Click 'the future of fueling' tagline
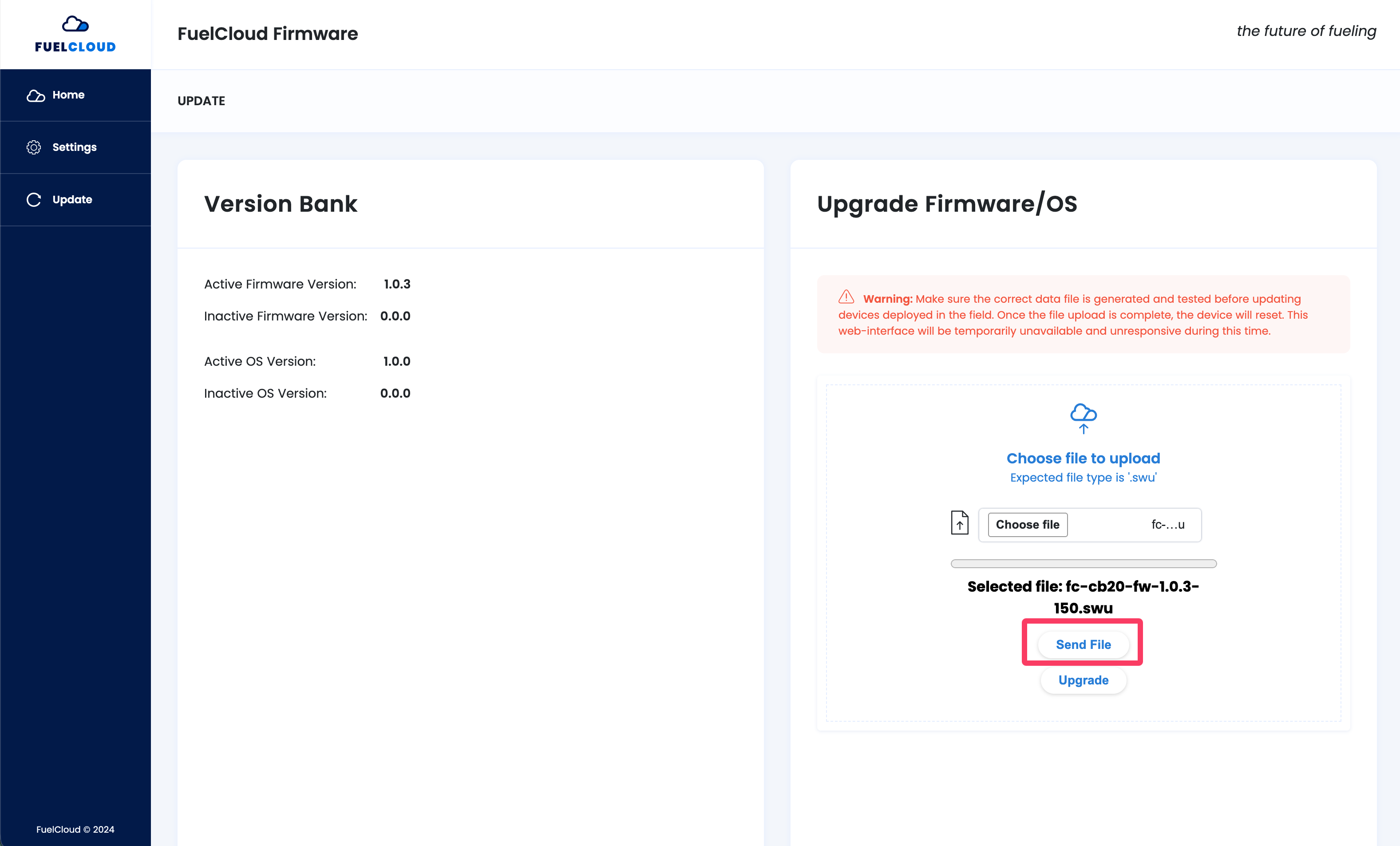 click(1306, 31)
